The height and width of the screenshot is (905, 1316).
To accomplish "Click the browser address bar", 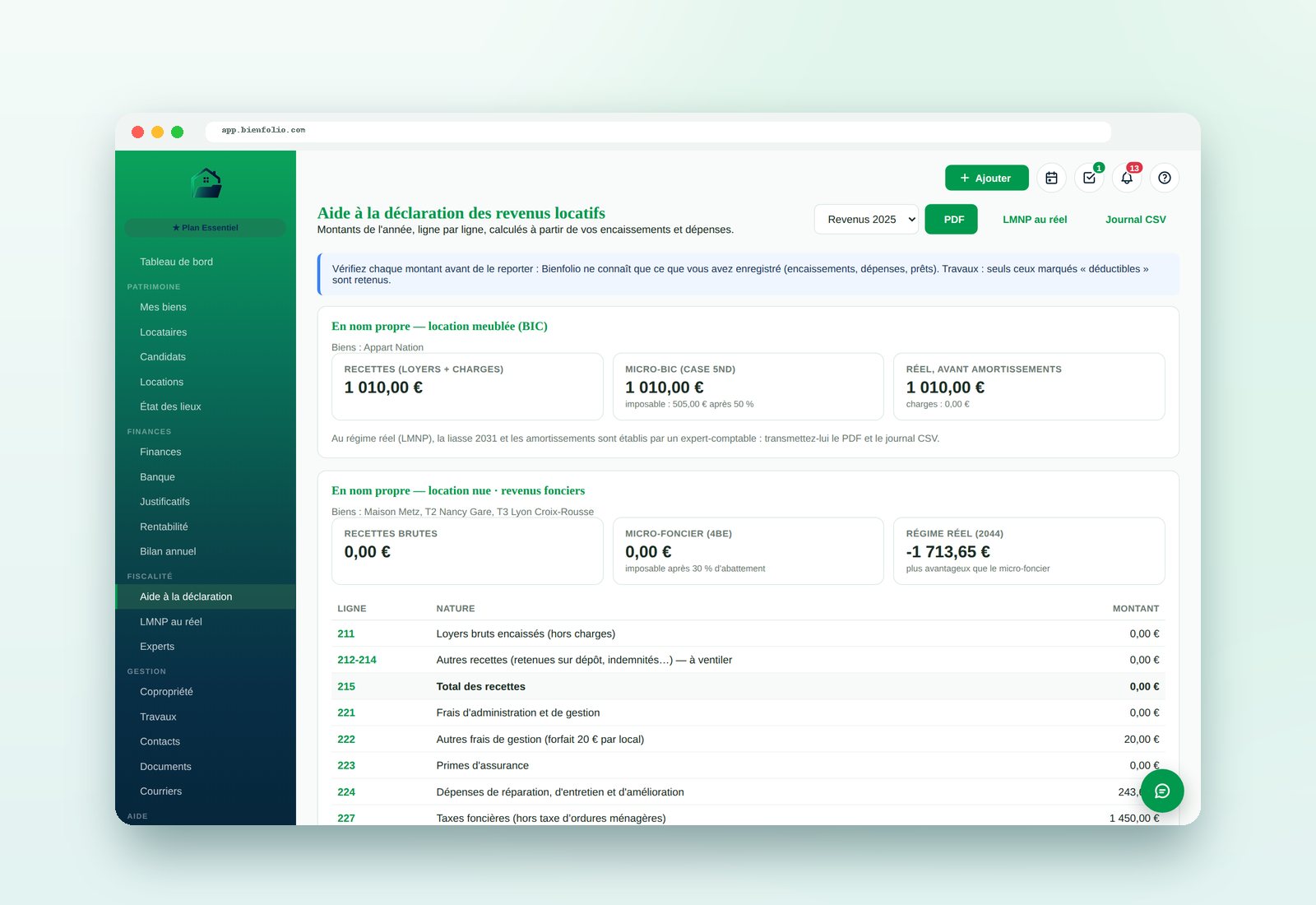I will point(658,131).
